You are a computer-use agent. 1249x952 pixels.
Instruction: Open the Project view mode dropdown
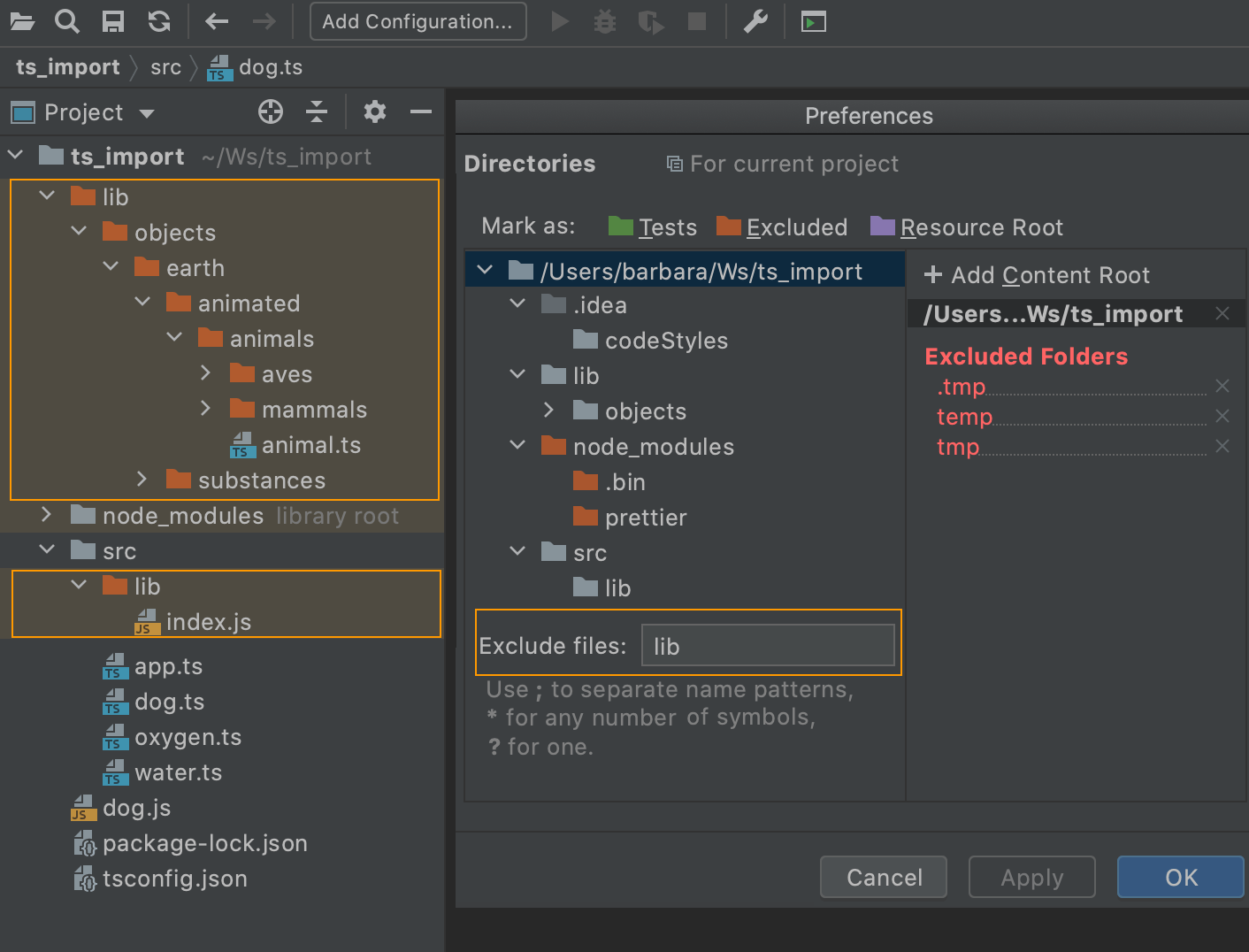click(147, 112)
